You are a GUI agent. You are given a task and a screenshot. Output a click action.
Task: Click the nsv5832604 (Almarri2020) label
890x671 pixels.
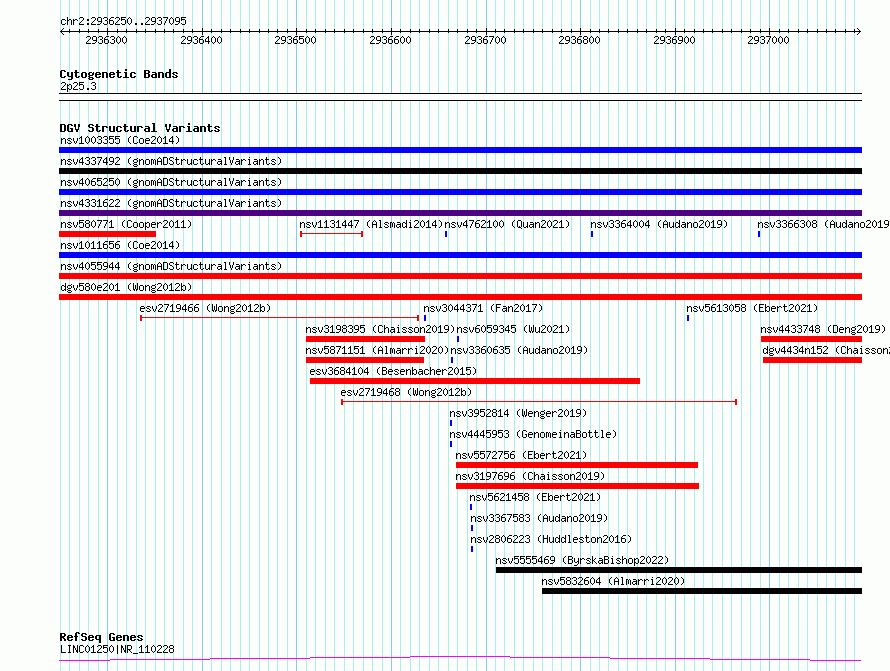(x=613, y=581)
